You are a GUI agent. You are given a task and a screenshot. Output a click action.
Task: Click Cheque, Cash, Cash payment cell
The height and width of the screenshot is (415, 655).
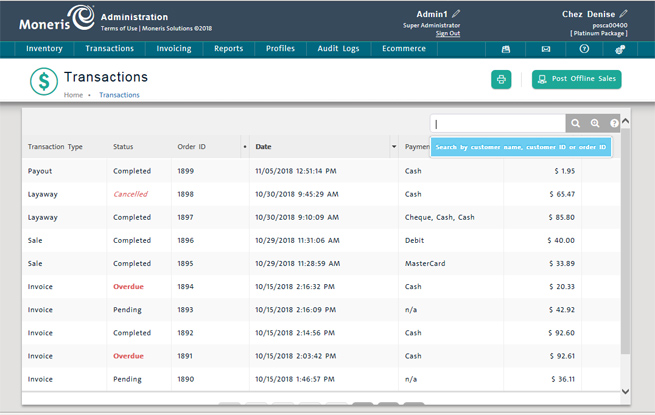(x=439, y=217)
